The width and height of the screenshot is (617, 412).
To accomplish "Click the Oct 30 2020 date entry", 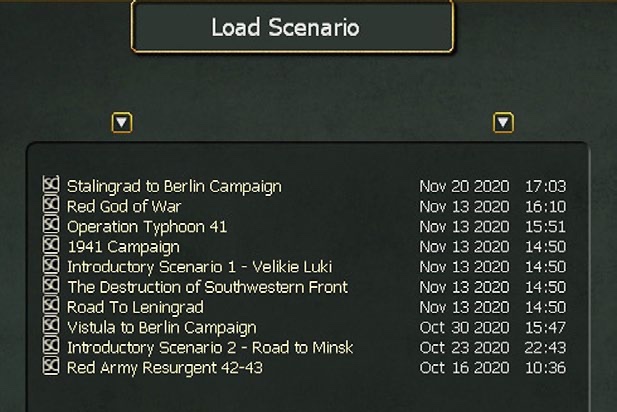I will pos(464,327).
